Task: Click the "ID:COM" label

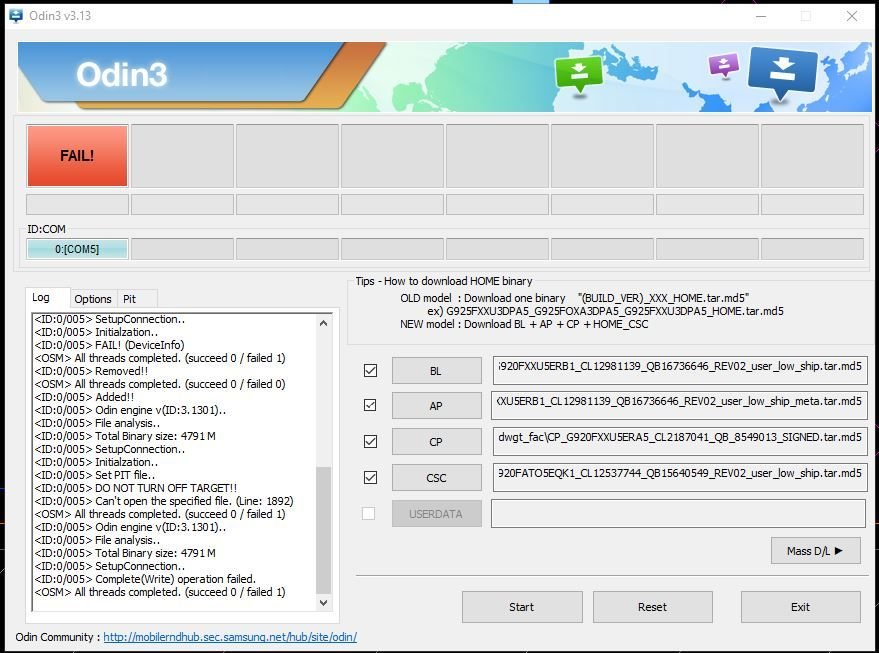Action: point(47,229)
